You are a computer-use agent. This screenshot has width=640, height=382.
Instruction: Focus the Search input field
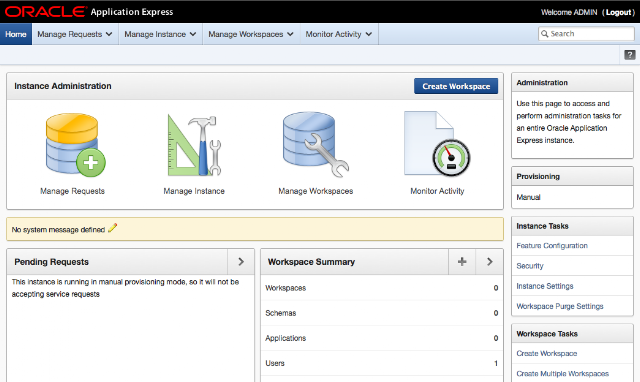(x=586, y=34)
